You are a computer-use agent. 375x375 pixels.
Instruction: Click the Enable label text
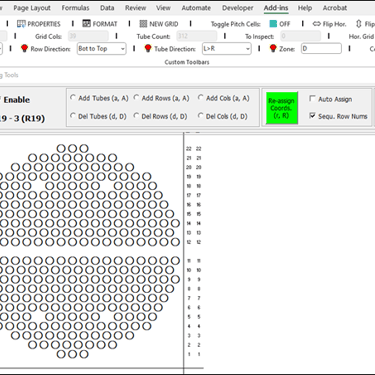point(17,100)
